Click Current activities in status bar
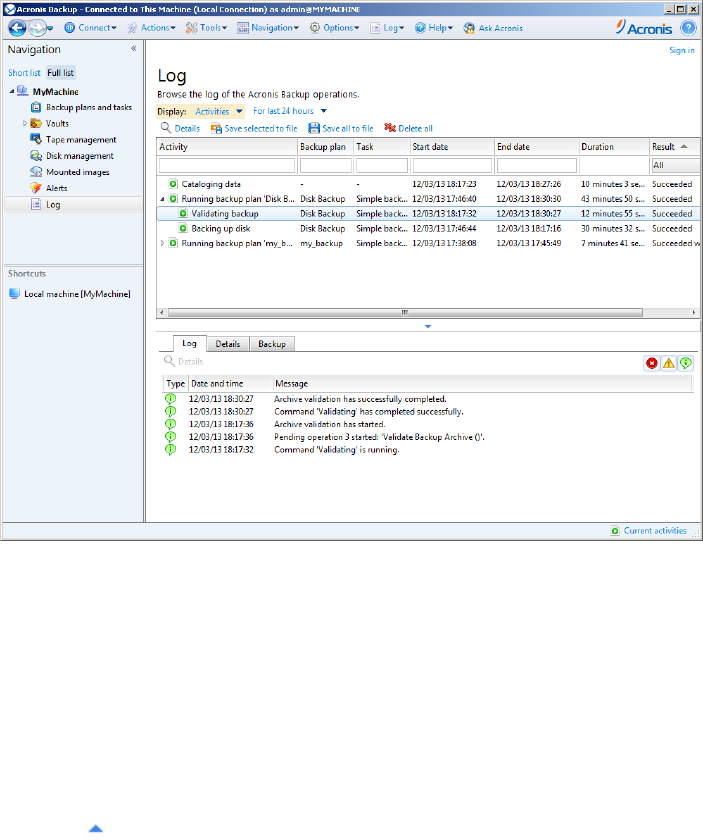Screen dimensions: 703x840 click(655, 531)
